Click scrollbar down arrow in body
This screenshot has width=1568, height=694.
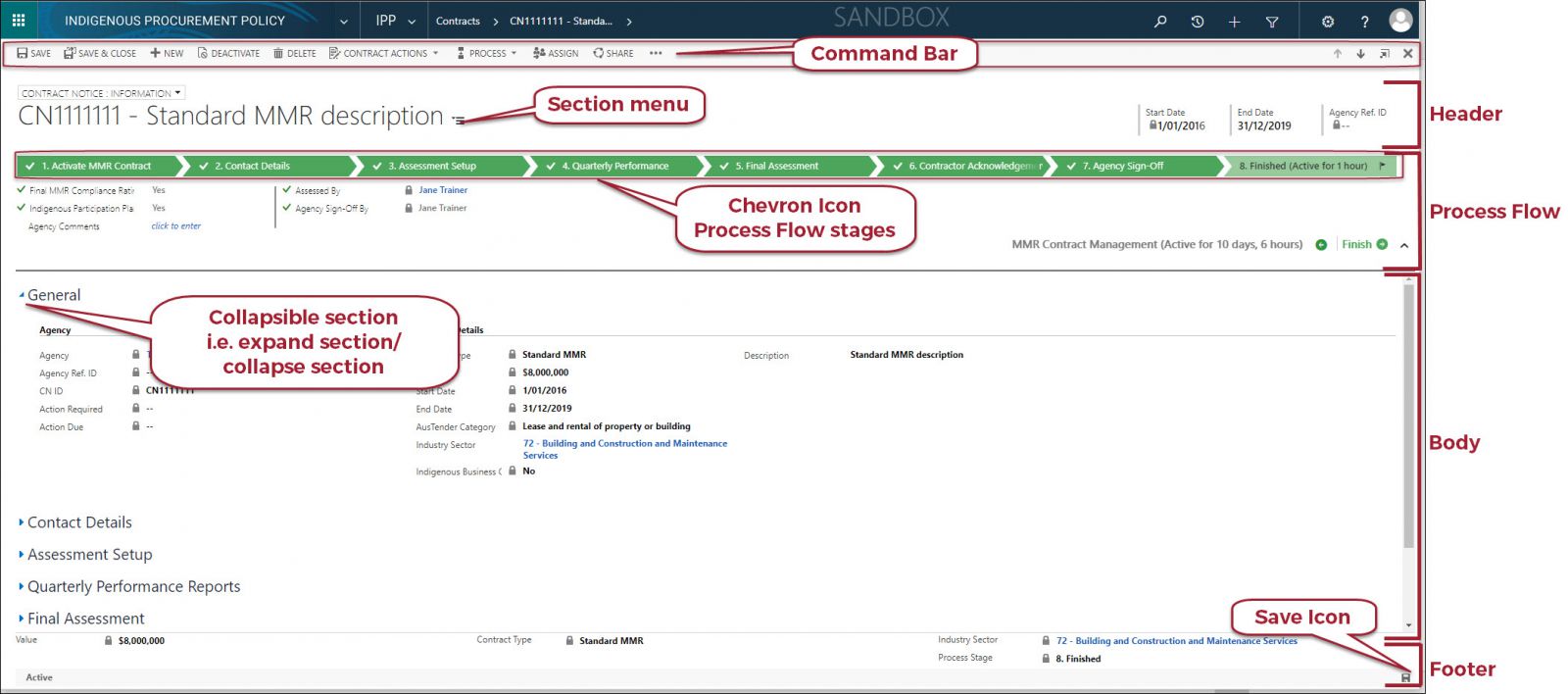point(1409,625)
